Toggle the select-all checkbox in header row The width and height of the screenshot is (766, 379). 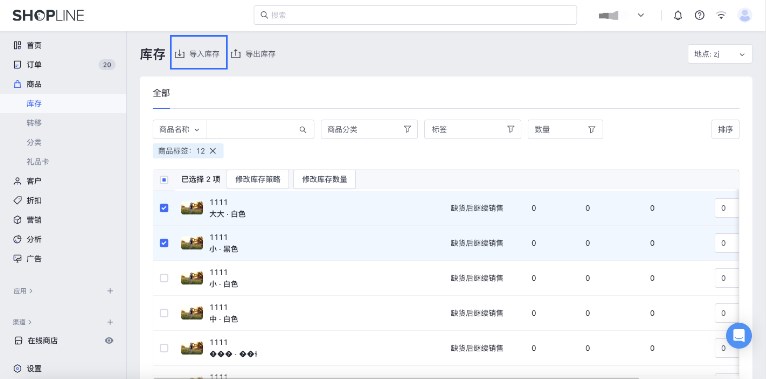pos(164,180)
